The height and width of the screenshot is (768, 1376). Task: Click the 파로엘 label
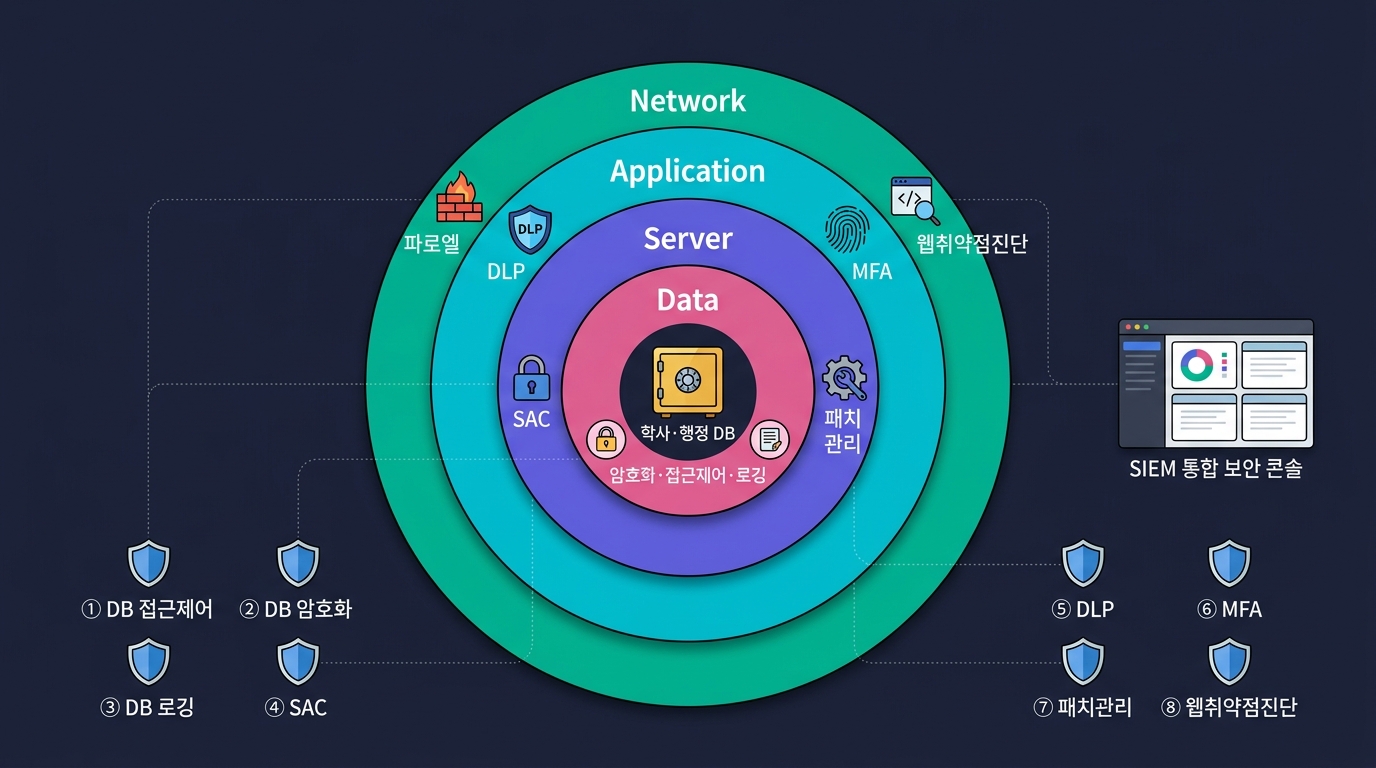tap(431, 243)
